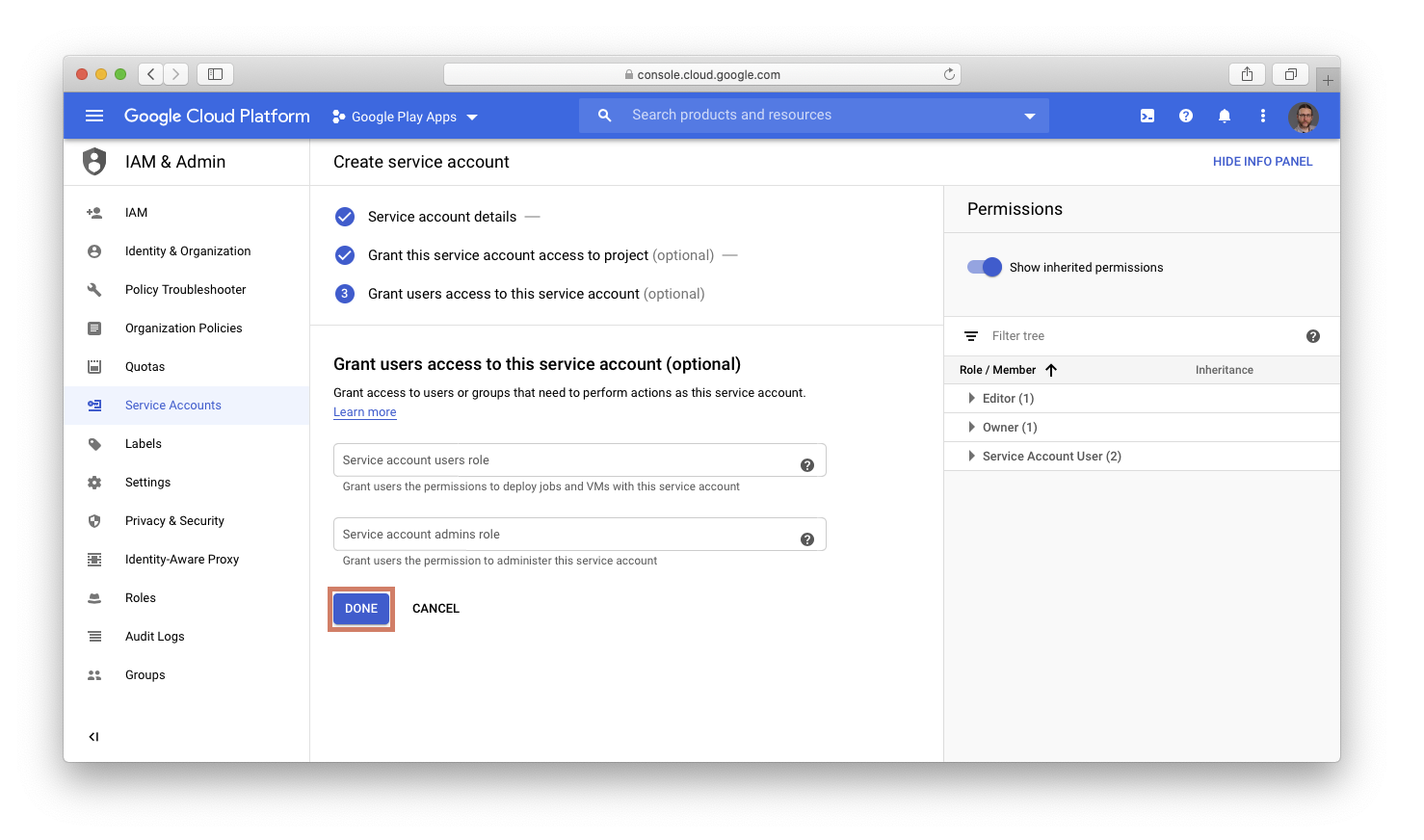This screenshot has width=1424, height=840.
Task: Click the IAM & Admin shield icon
Action: point(94,161)
